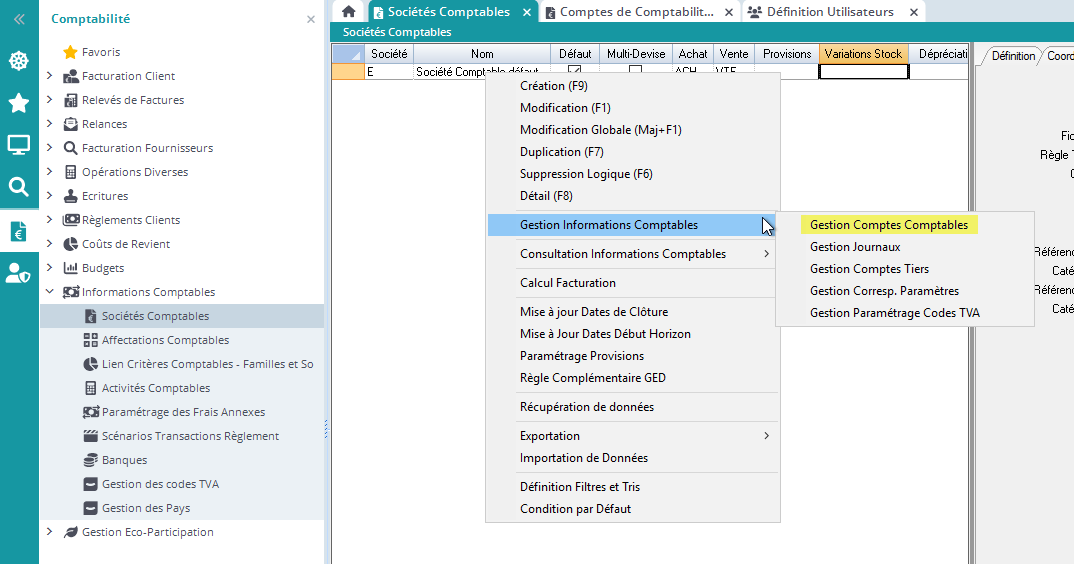Expand the Budgets tree node
Image resolution: width=1074 pixels, height=564 pixels.
click(x=50, y=268)
